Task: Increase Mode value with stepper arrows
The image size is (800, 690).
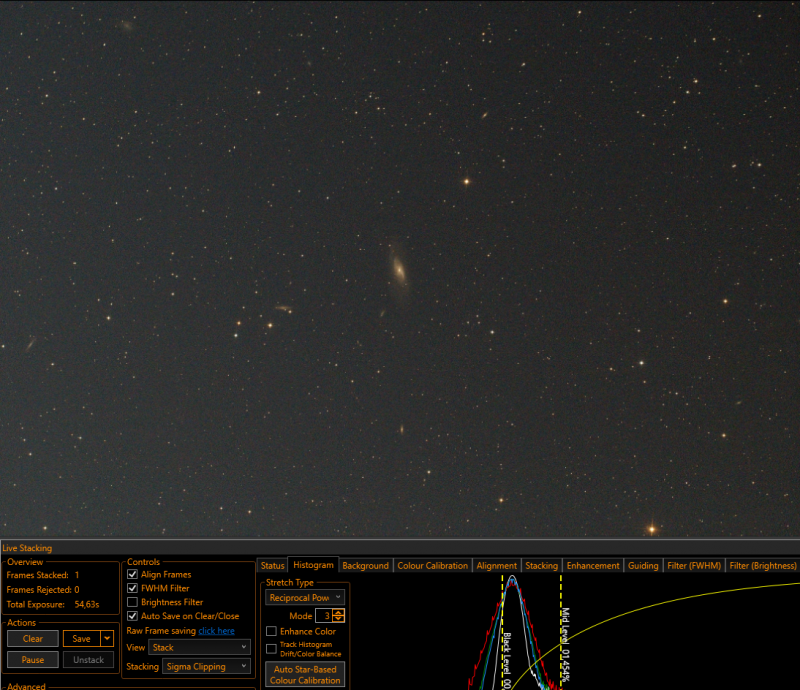Action: [x=338, y=612]
